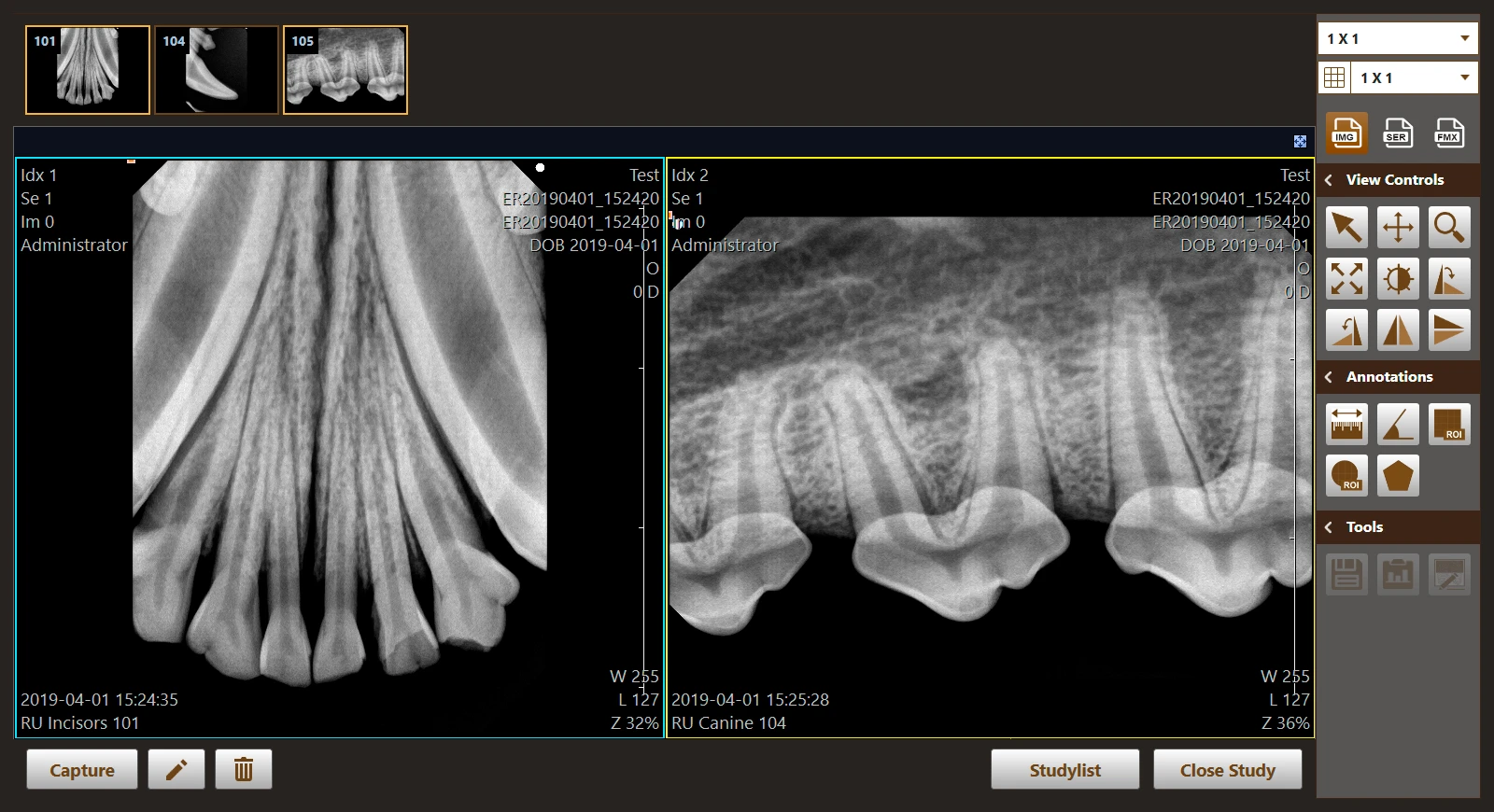The image size is (1494, 812).
Task: Switch to IMG view mode
Action: point(1346,133)
